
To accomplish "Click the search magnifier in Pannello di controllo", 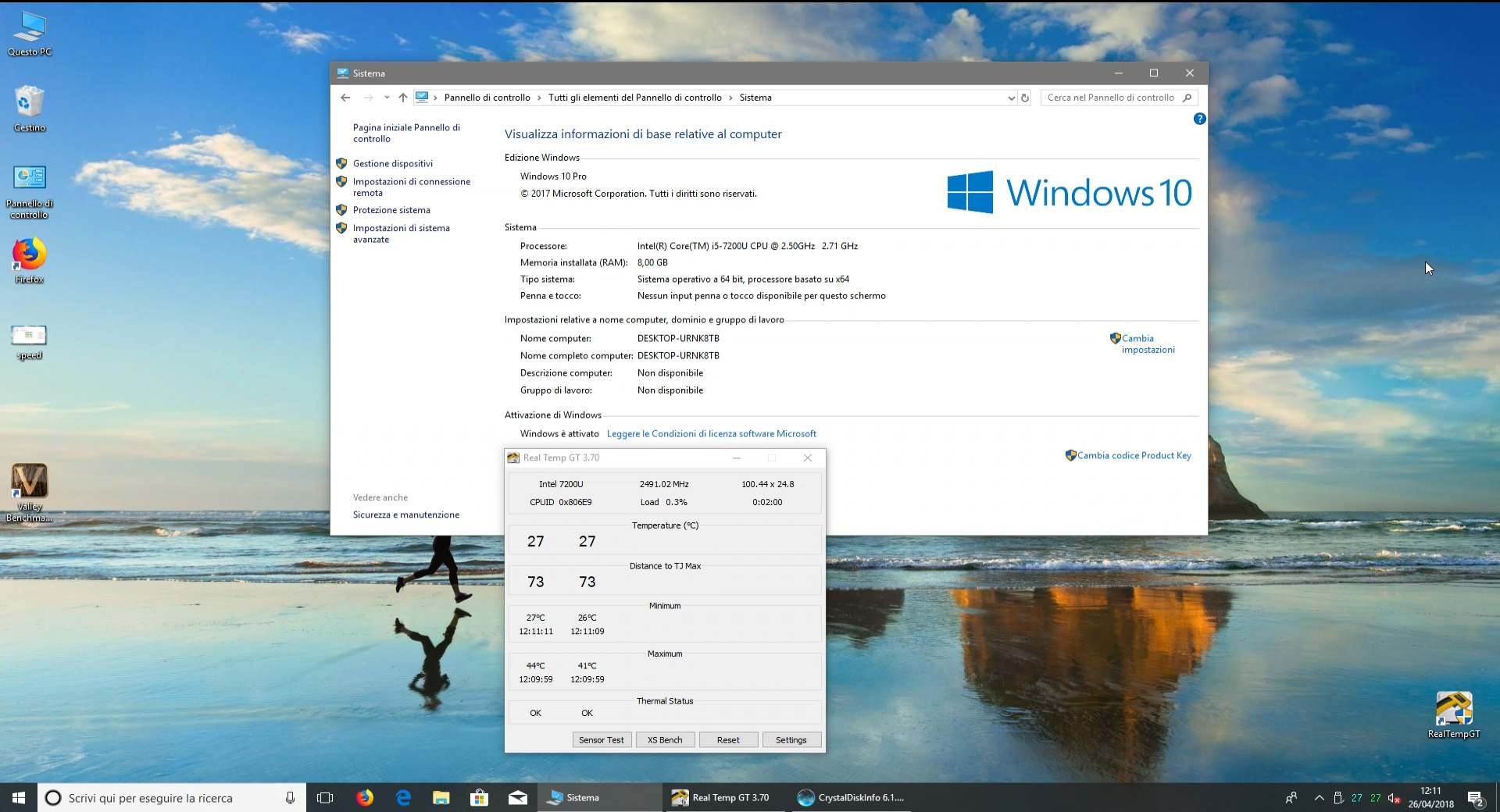I will point(1187,98).
